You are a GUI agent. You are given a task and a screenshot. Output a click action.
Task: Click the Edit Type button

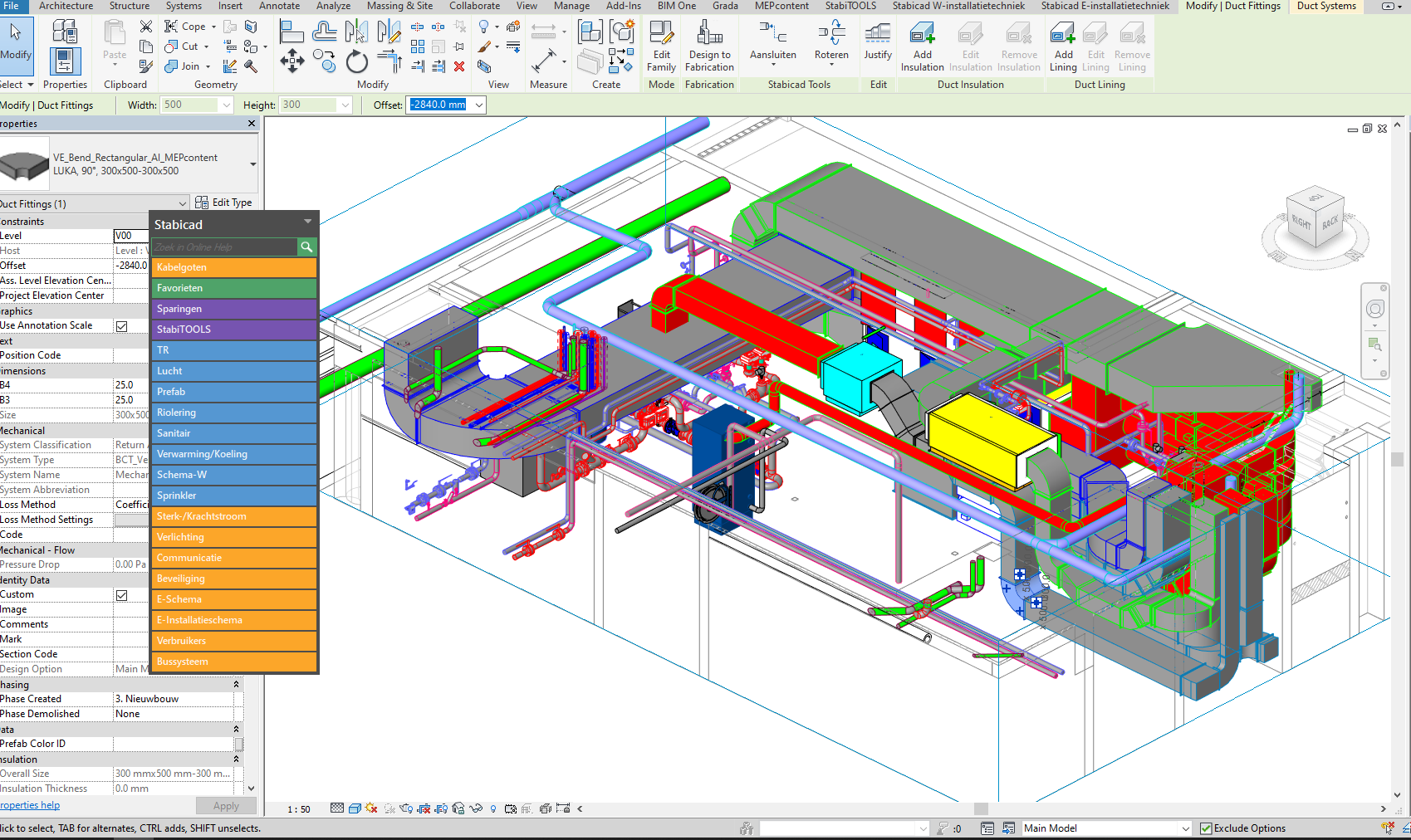[223, 203]
